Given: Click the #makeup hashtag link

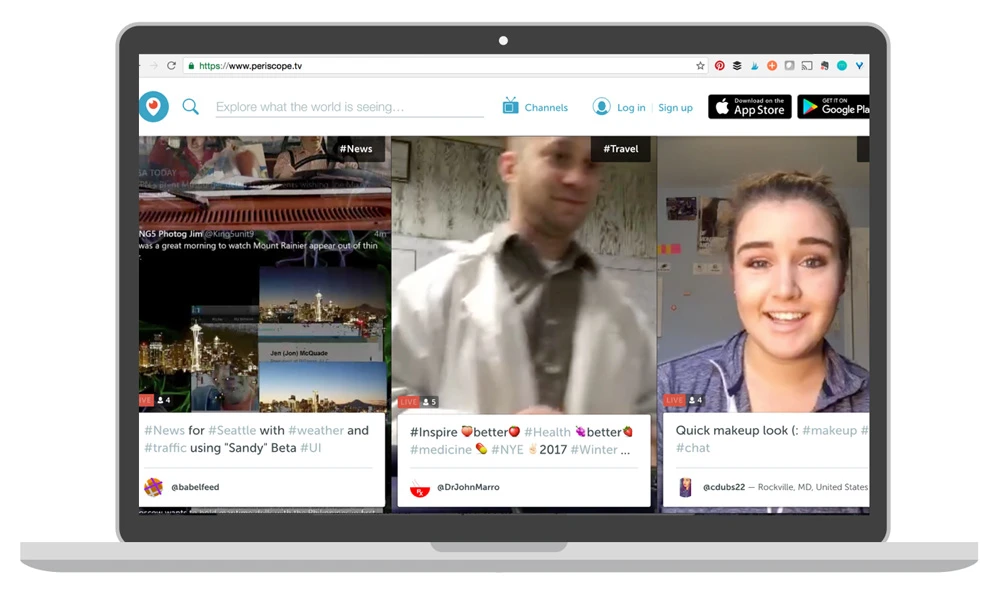Looking at the screenshot, I should (829, 431).
